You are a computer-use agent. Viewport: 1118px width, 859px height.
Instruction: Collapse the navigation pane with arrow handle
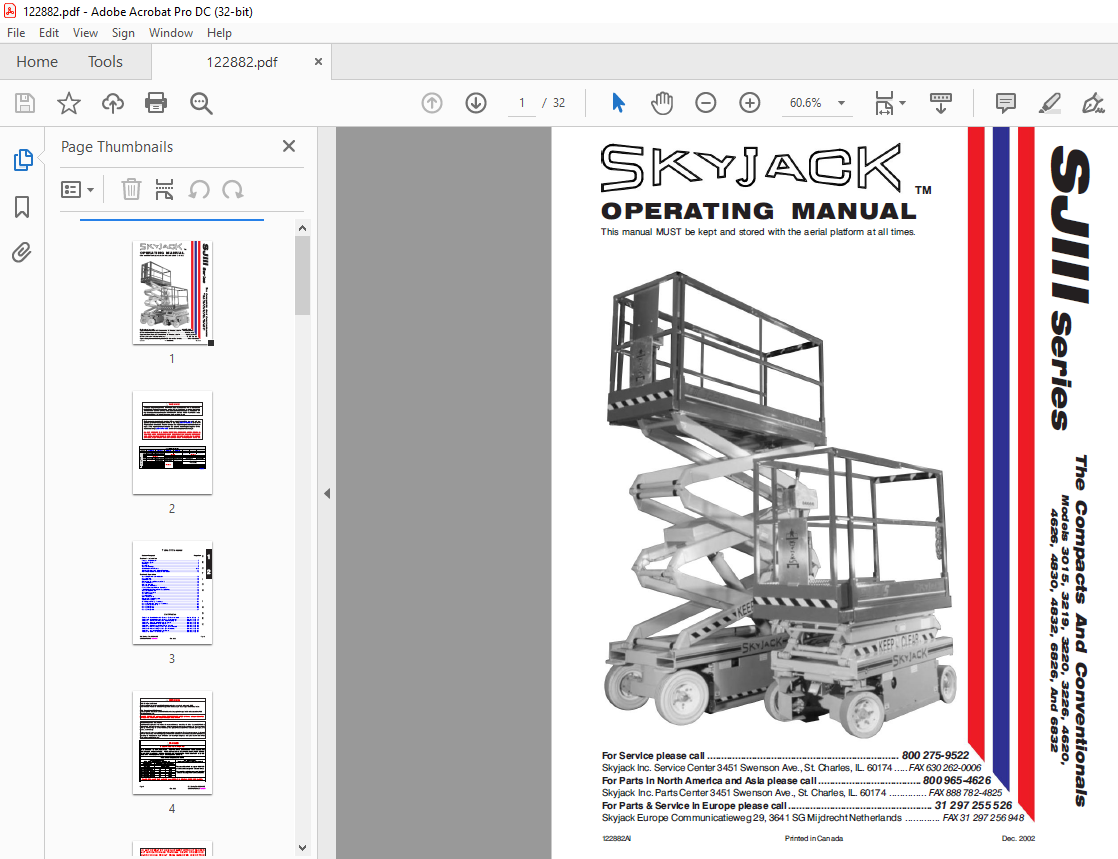(x=327, y=493)
